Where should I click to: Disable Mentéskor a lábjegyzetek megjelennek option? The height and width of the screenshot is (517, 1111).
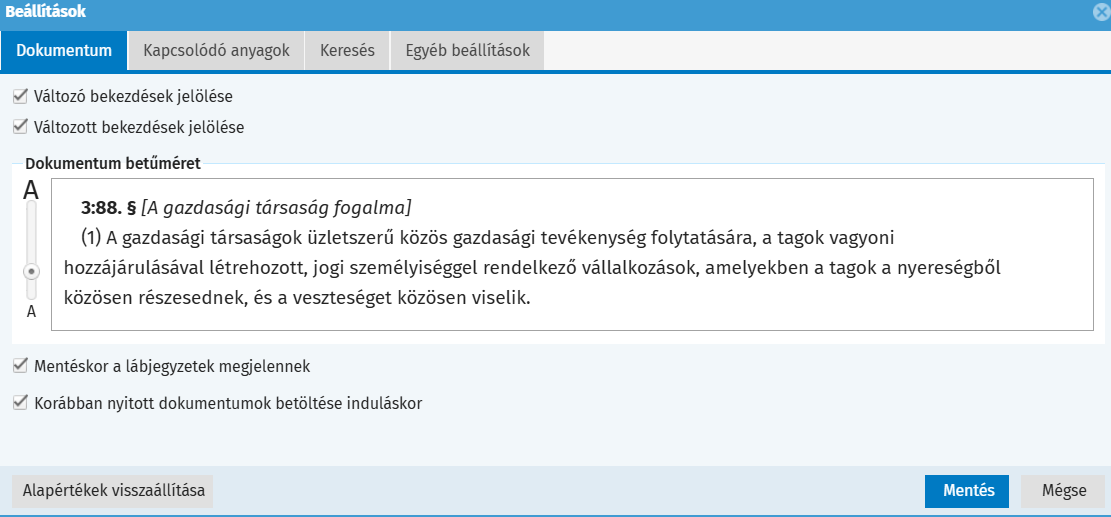[20, 366]
